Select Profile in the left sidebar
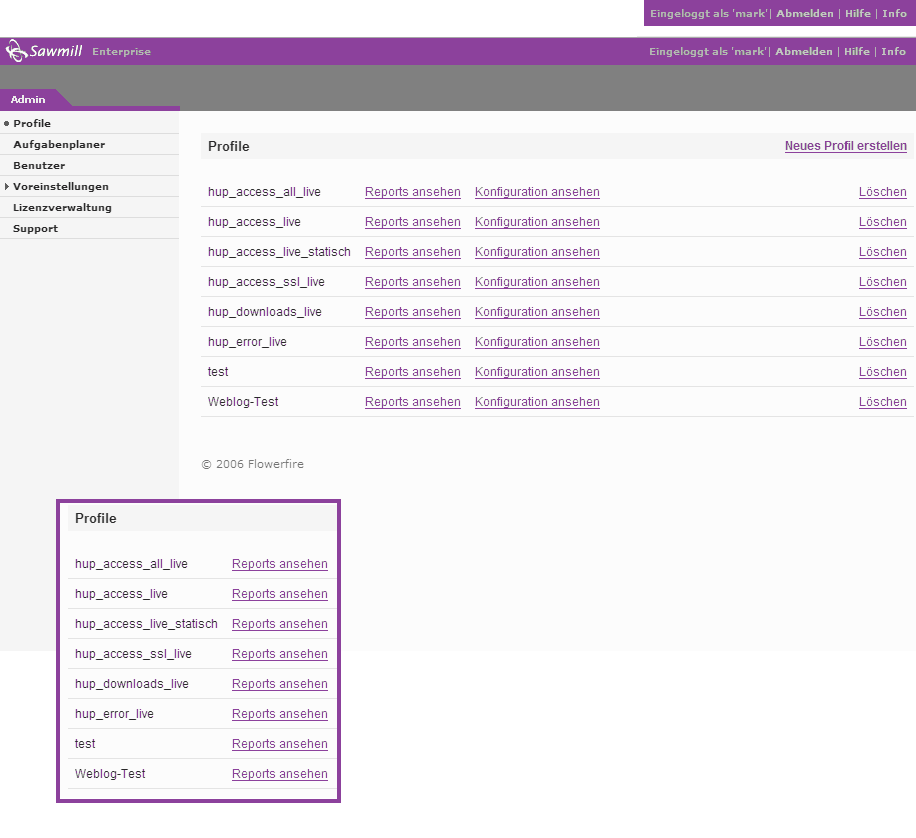Screen dimensions: 916x838 (32, 124)
